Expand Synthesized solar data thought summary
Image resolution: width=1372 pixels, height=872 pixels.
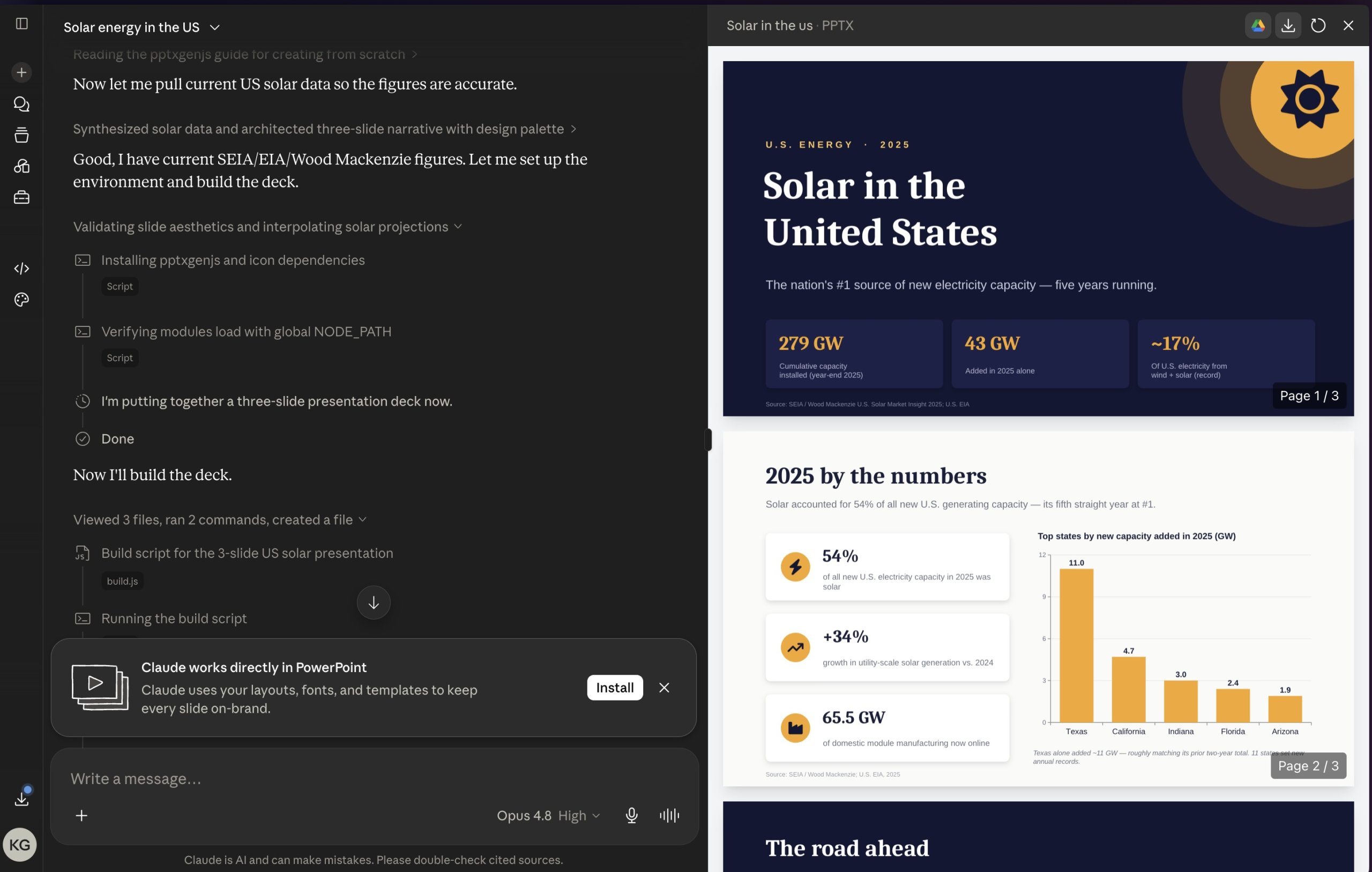tap(325, 129)
